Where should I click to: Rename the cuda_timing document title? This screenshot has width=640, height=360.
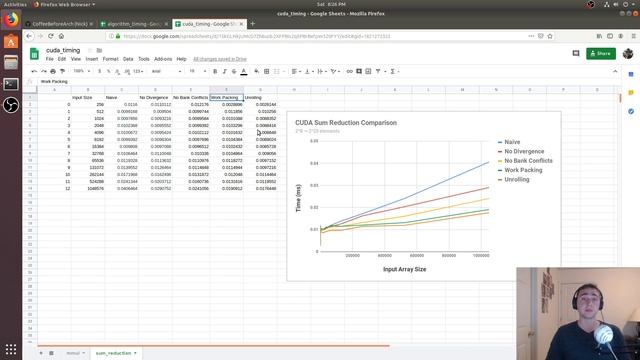pos(63,50)
